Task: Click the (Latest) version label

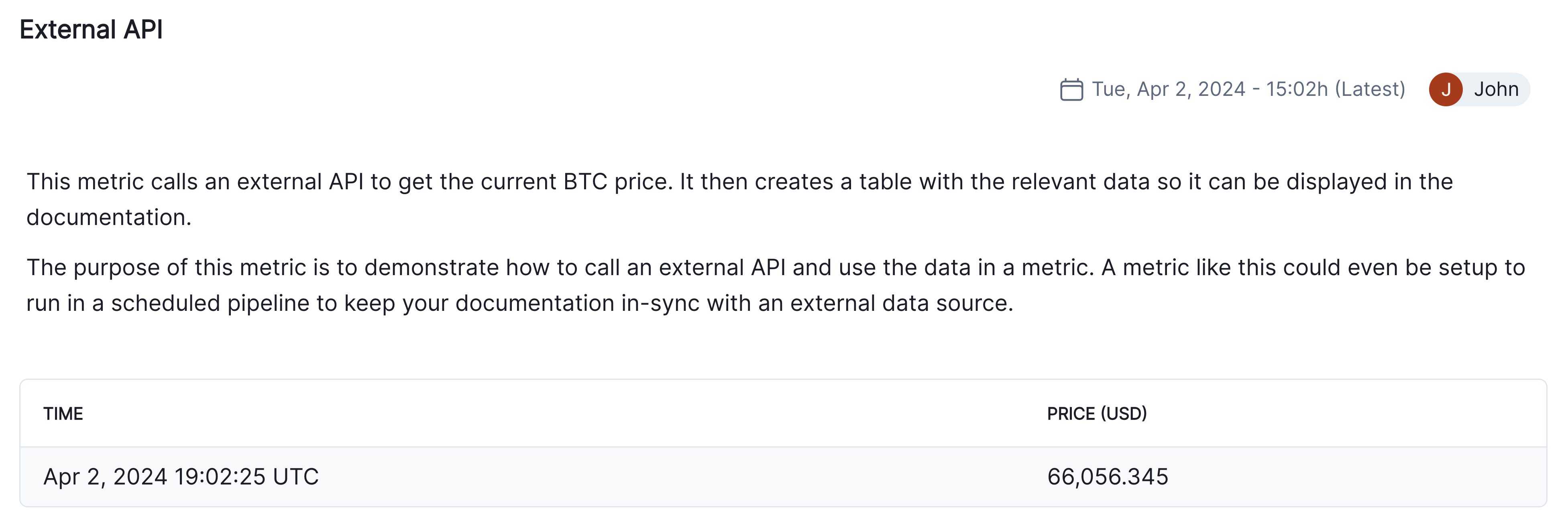Action: (1370, 89)
